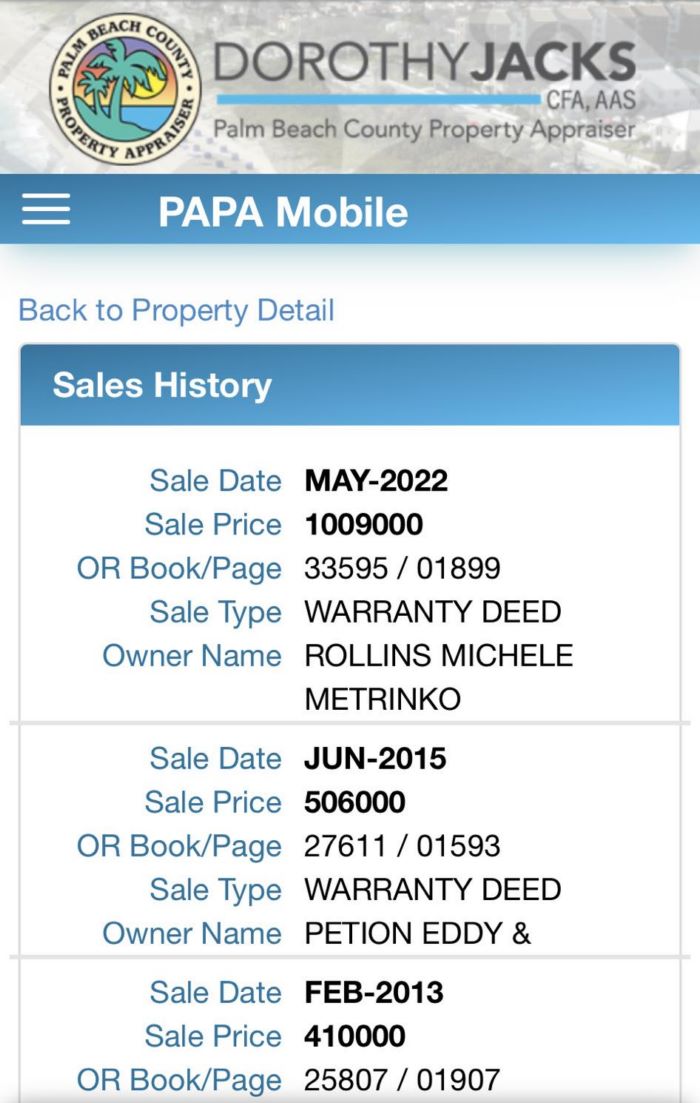The image size is (700, 1103).
Task: Click the Palm Beach County Property Appraiser seal
Action: (125, 89)
